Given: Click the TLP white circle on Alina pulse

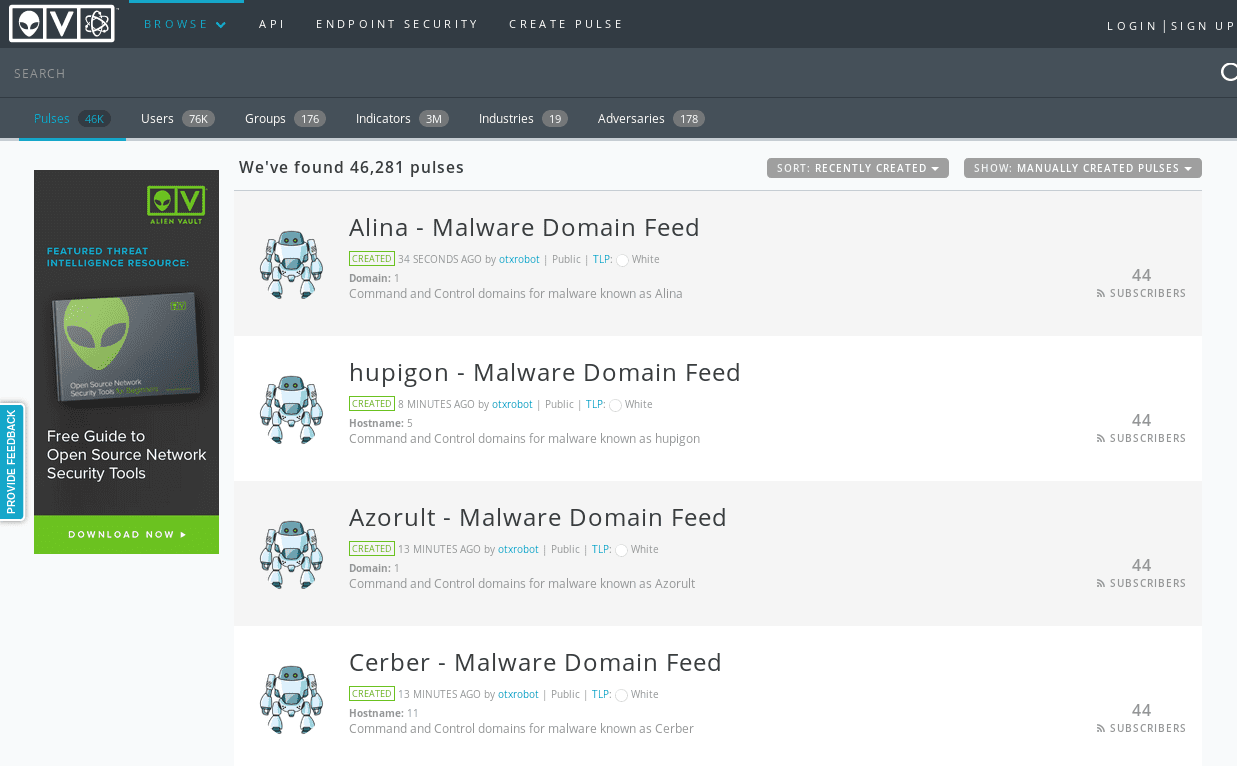Looking at the screenshot, I should 622,260.
